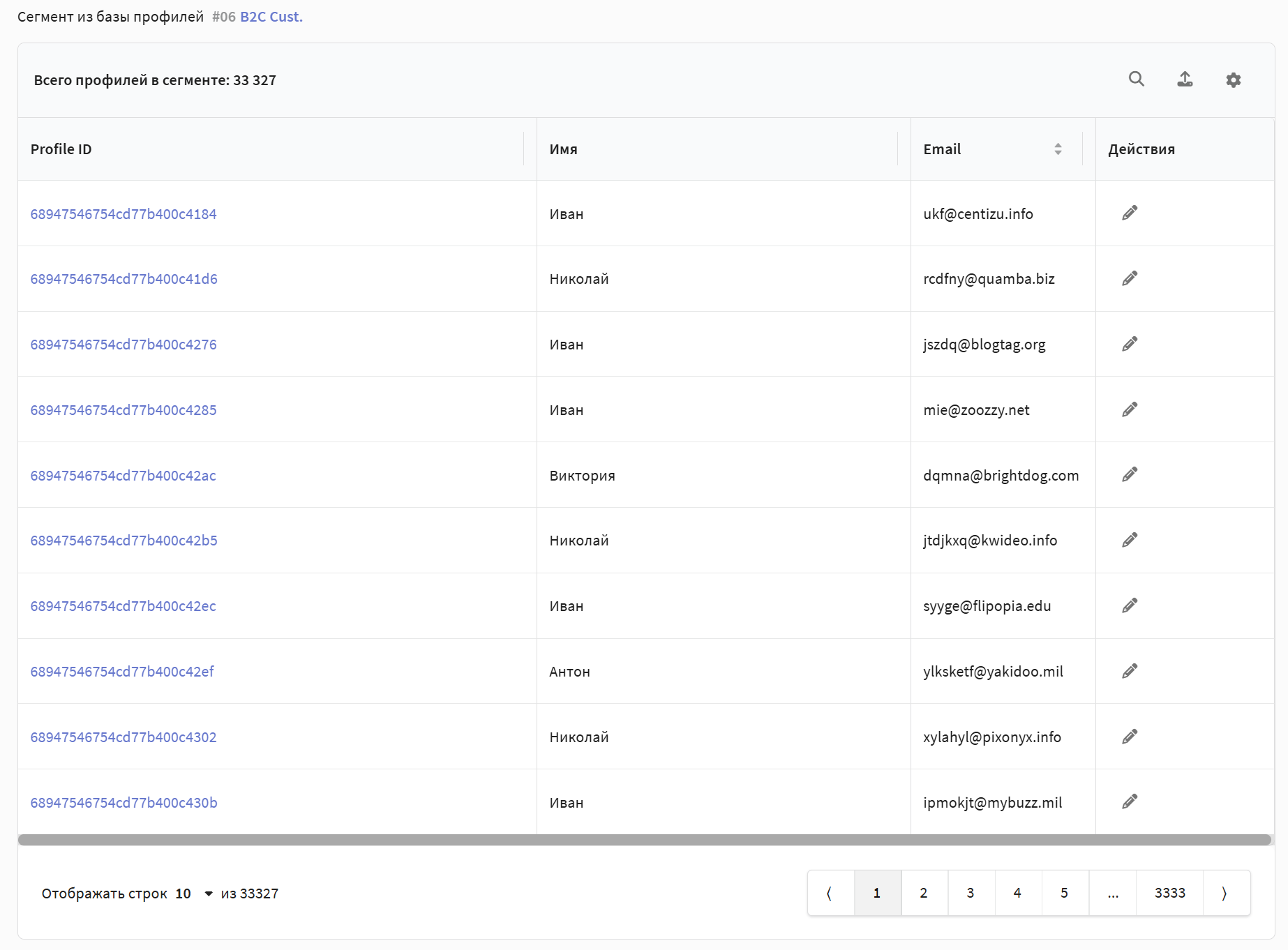Viewport: 1288px width, 950px height.
Task: Go to page 2
Action: pyautogui.click(x=924, y=893)
